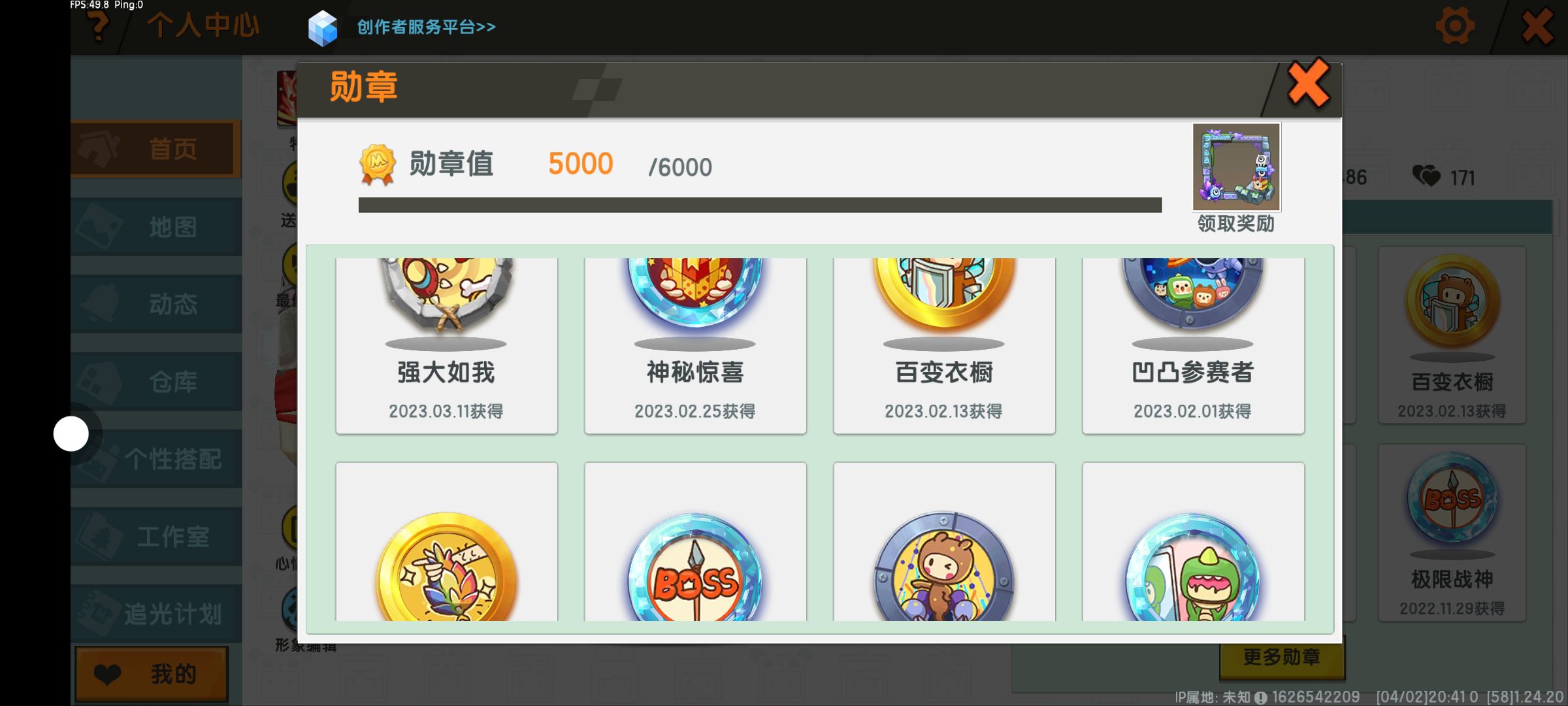
Task: Open the settings gear icon
Action: [x=1455, y=27]
